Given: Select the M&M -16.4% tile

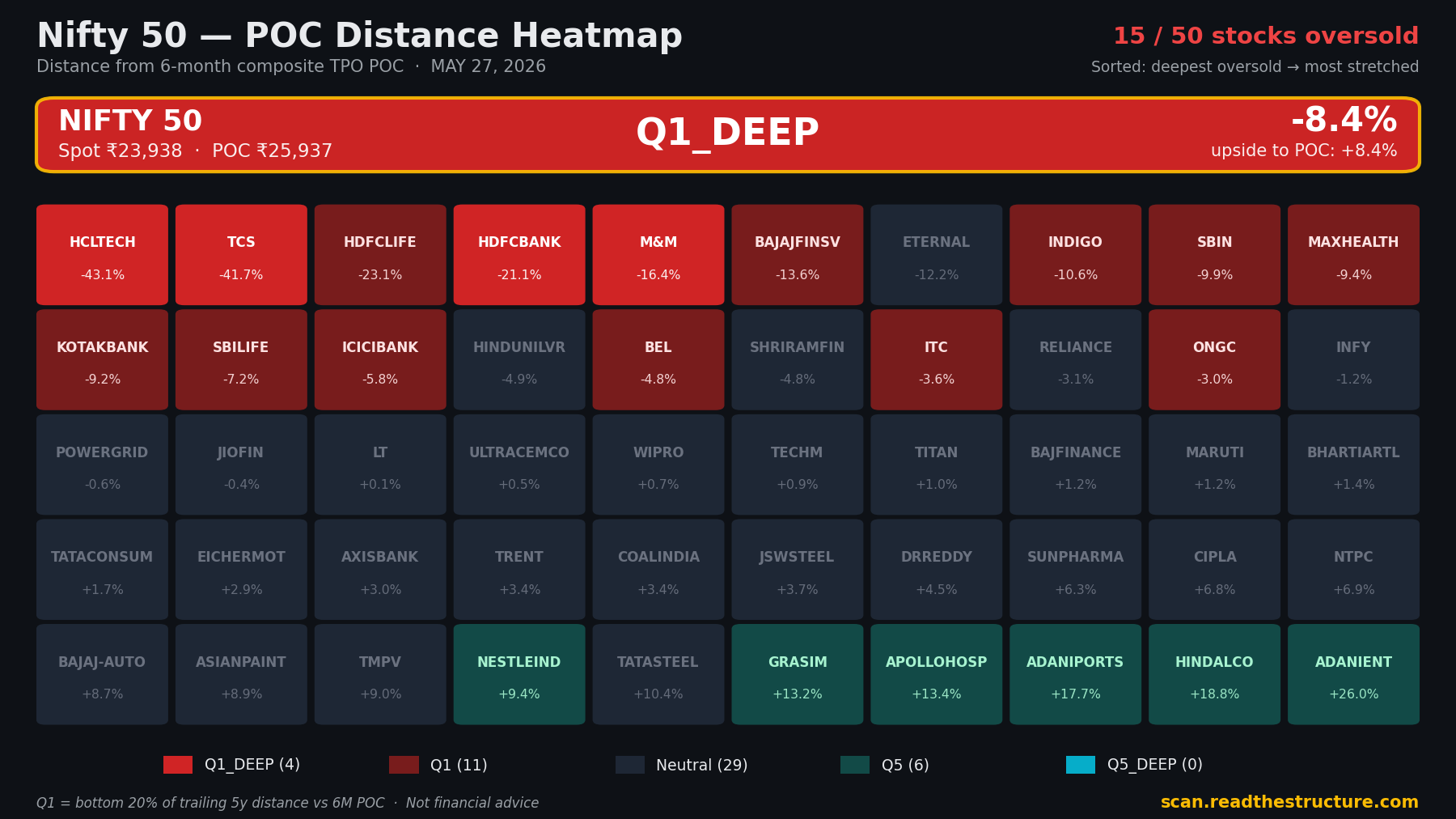Looking at the screenshot, I should 658,255.
